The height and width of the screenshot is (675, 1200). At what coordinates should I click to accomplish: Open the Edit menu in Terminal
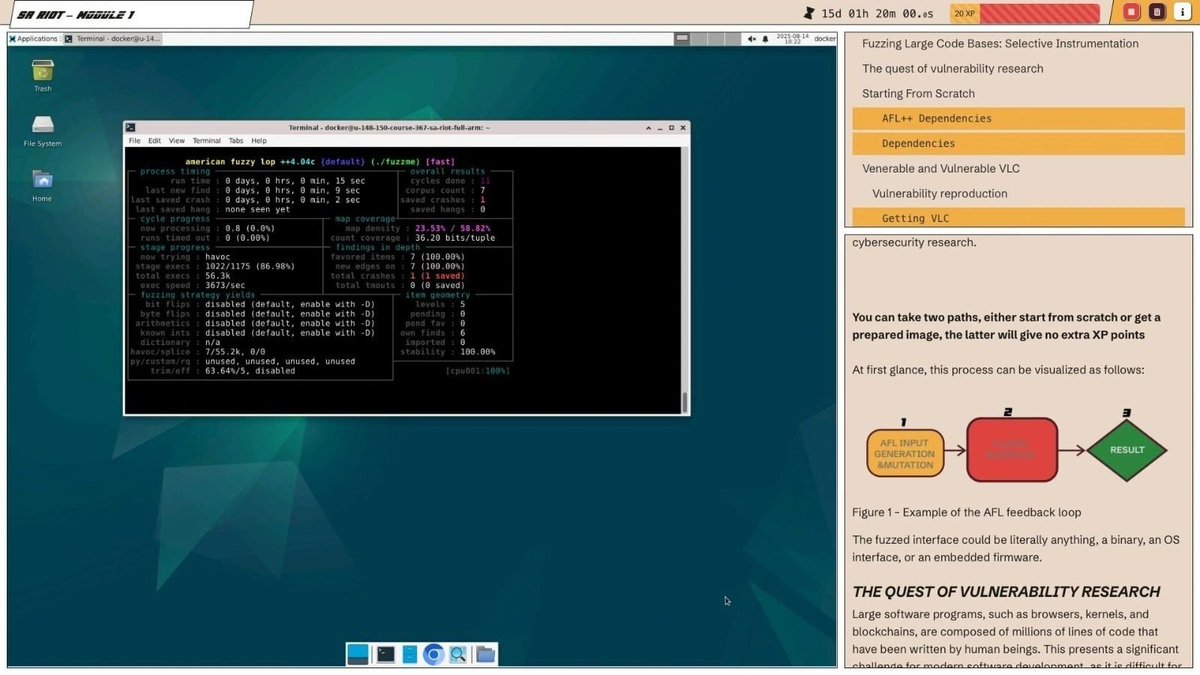point(155,141)
